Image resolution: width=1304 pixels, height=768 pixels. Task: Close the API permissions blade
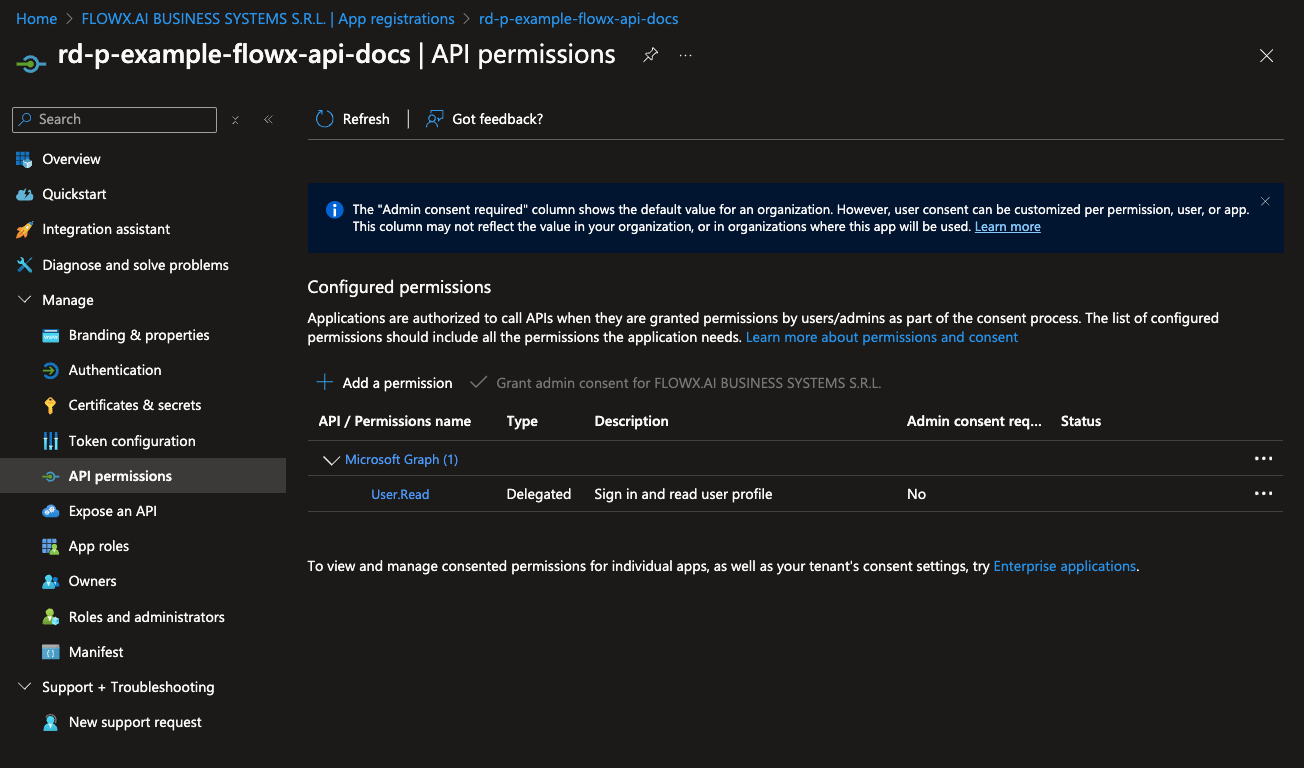point(1266,56)
